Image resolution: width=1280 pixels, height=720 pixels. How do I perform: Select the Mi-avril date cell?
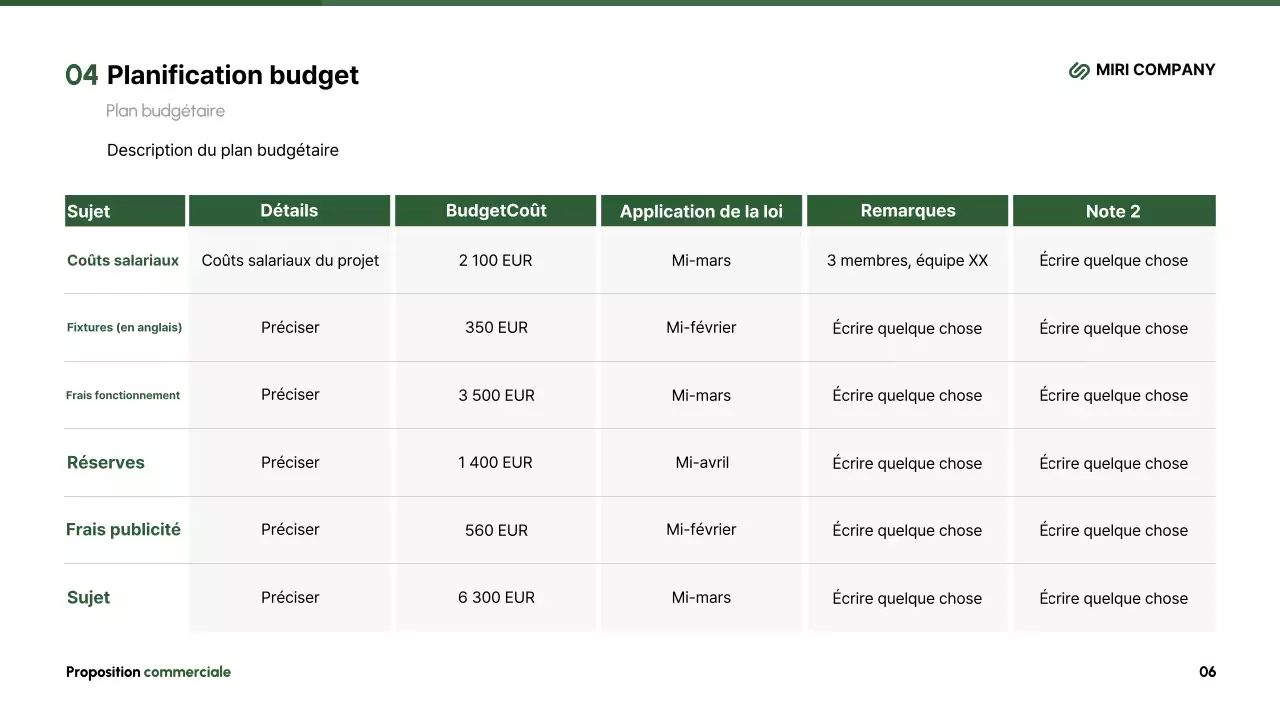(702, 462)
